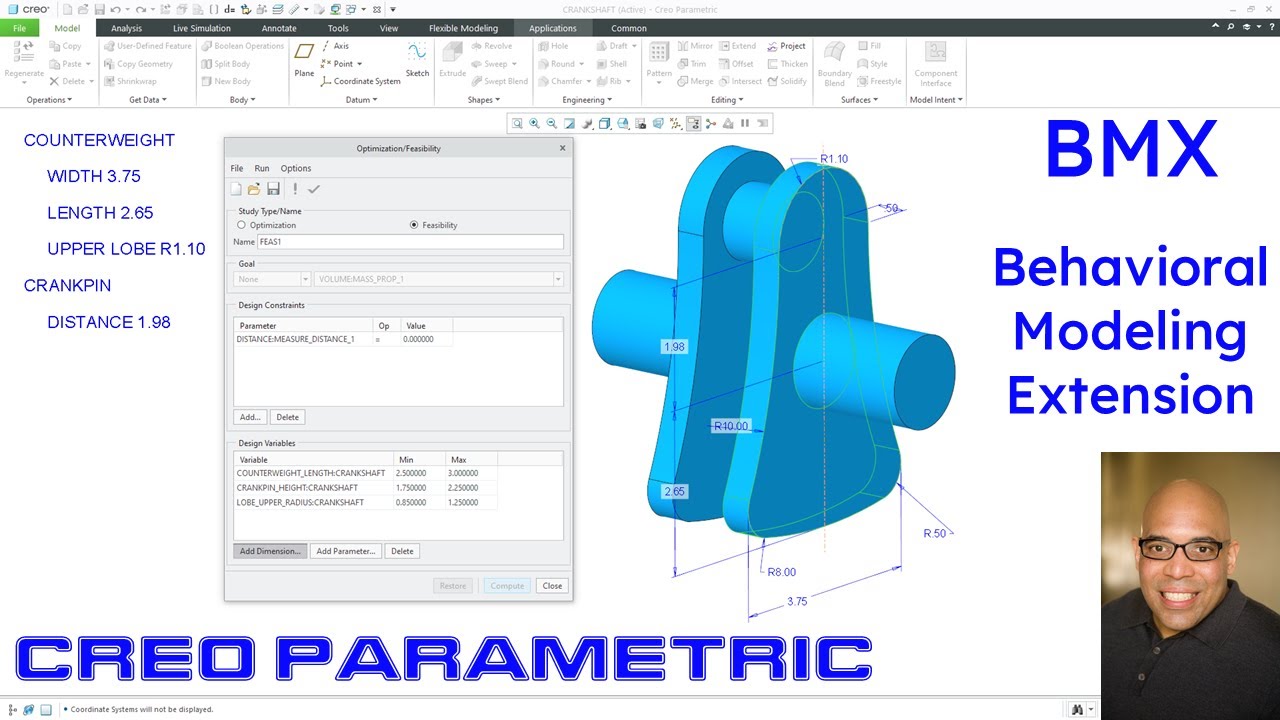
Task: Click the R10.00 dimension on model
Action: 731,426
